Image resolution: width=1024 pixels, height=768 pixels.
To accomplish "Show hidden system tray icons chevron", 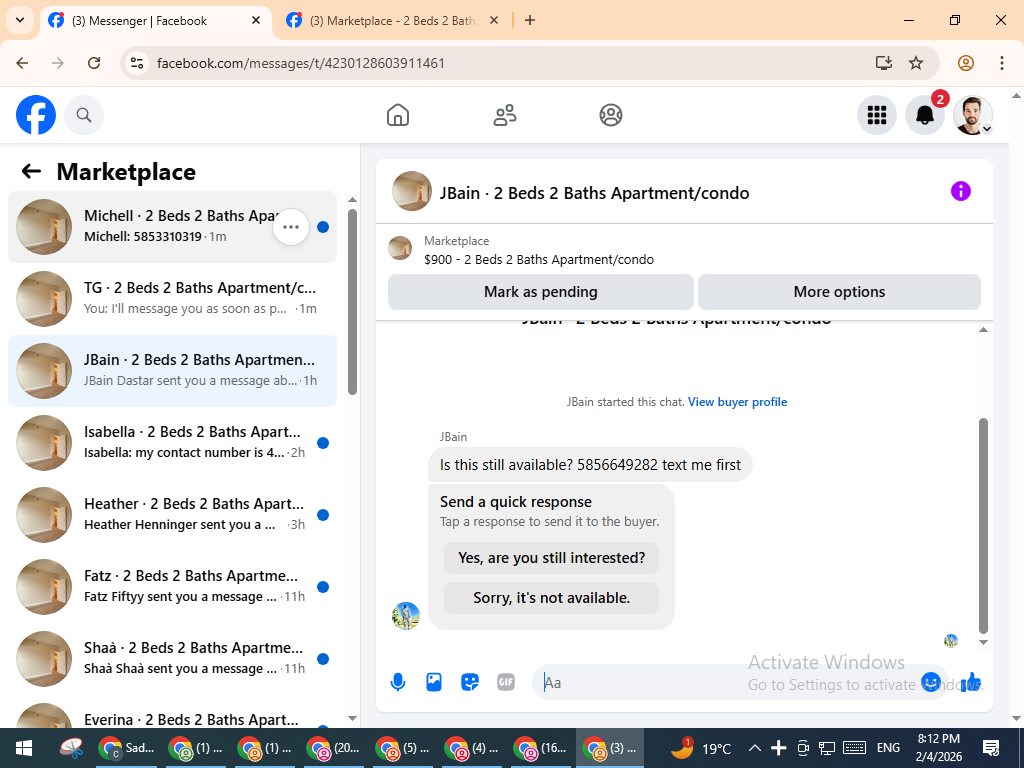I will point(754,748).
